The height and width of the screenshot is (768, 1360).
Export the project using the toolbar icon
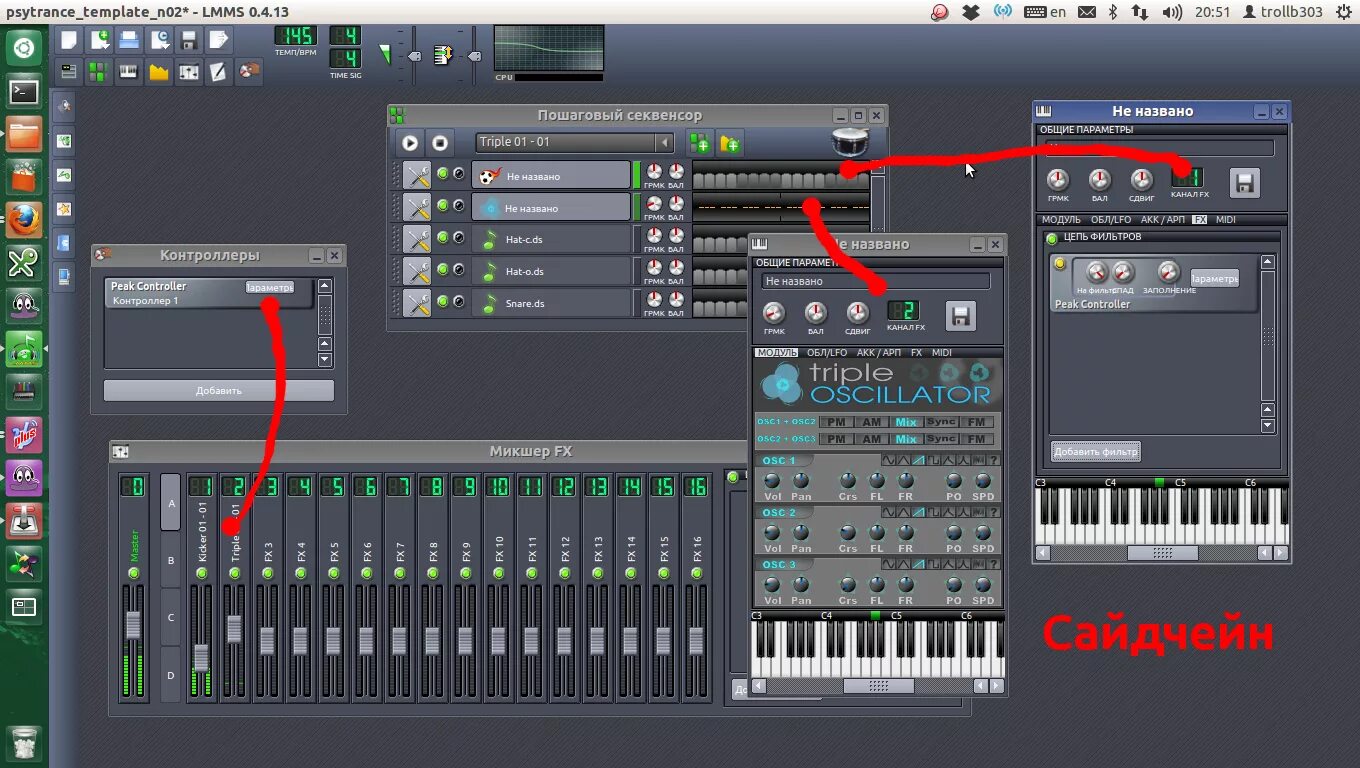click(219, 40)
